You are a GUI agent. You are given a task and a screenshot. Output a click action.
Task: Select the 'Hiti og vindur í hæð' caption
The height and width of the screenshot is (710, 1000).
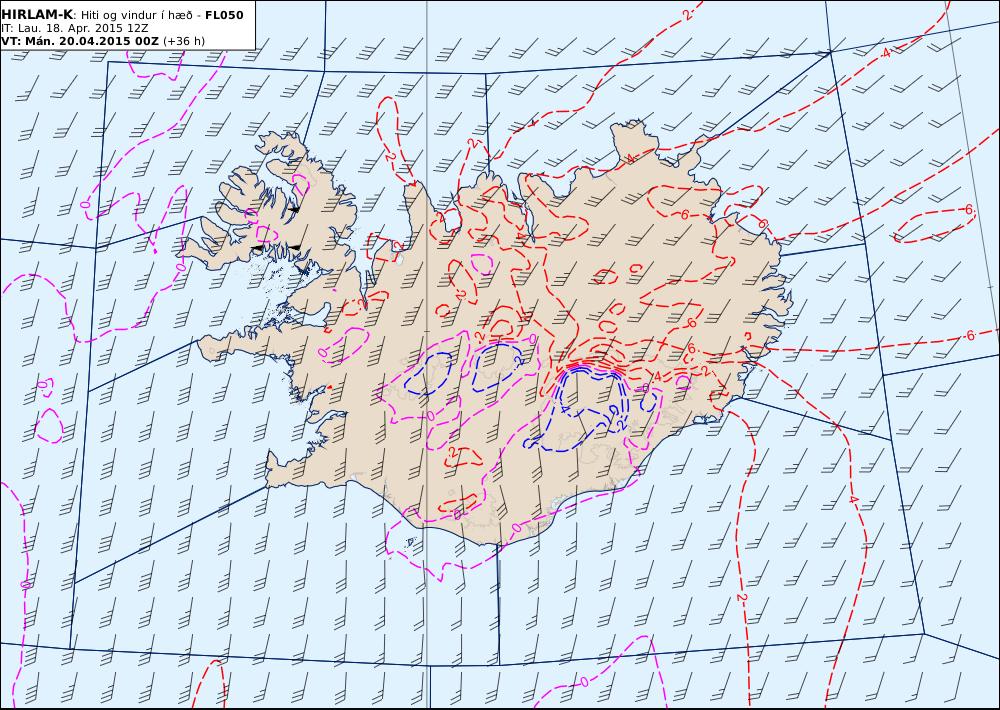click(136, 15)
